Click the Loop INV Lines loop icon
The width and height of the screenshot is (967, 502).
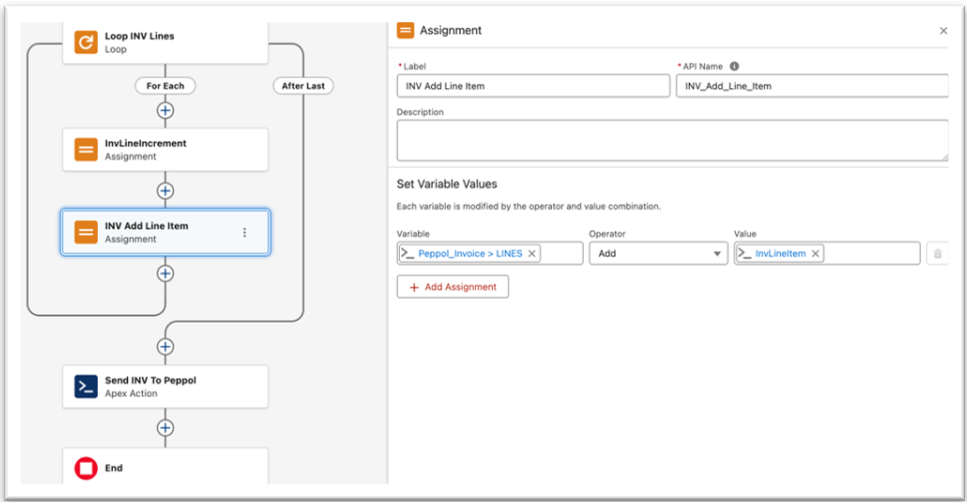[x=85, y=43]
